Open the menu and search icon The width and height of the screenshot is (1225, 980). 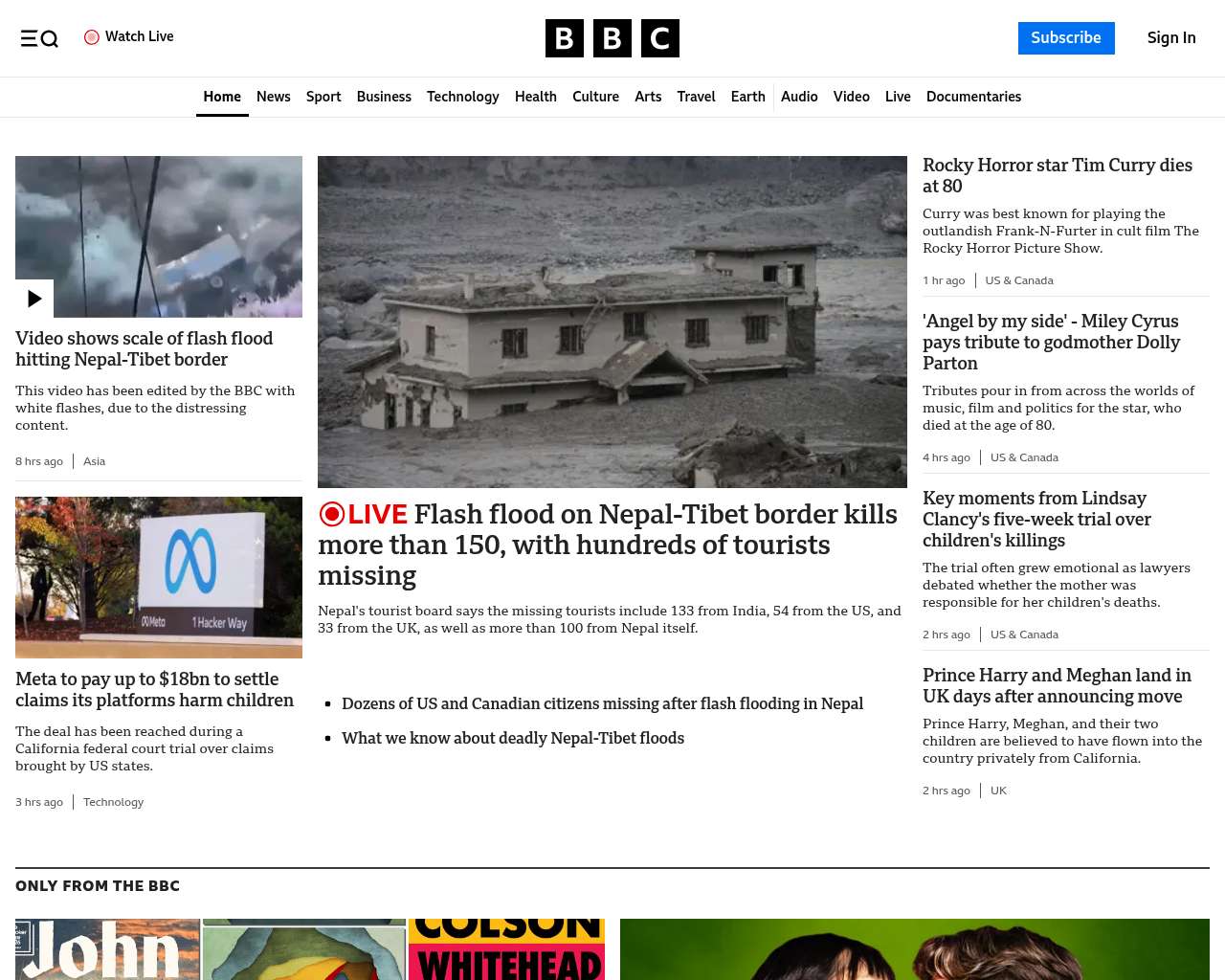coord(39,38)
